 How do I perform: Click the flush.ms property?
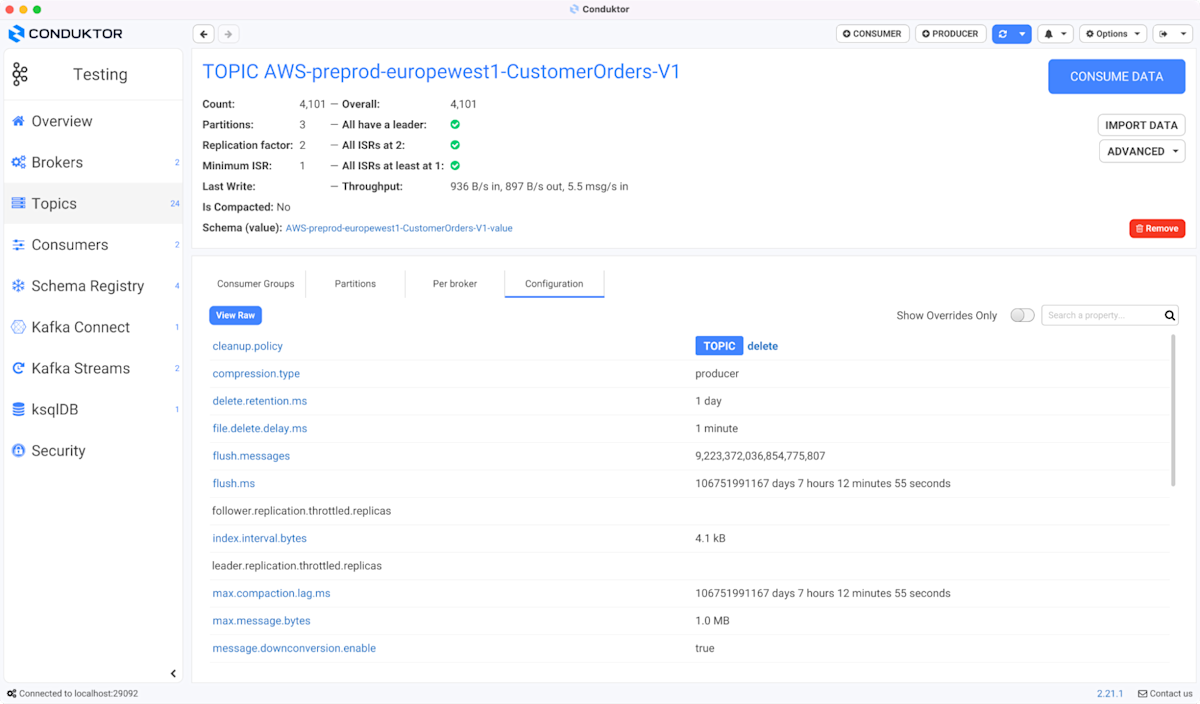pos(234,483)
